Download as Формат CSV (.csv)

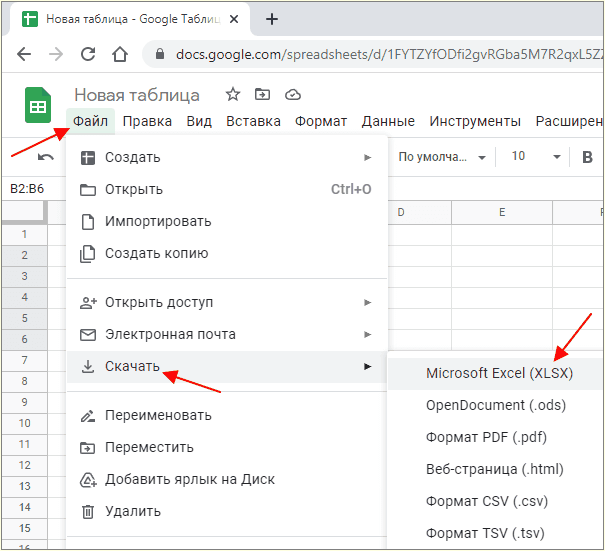496,502
